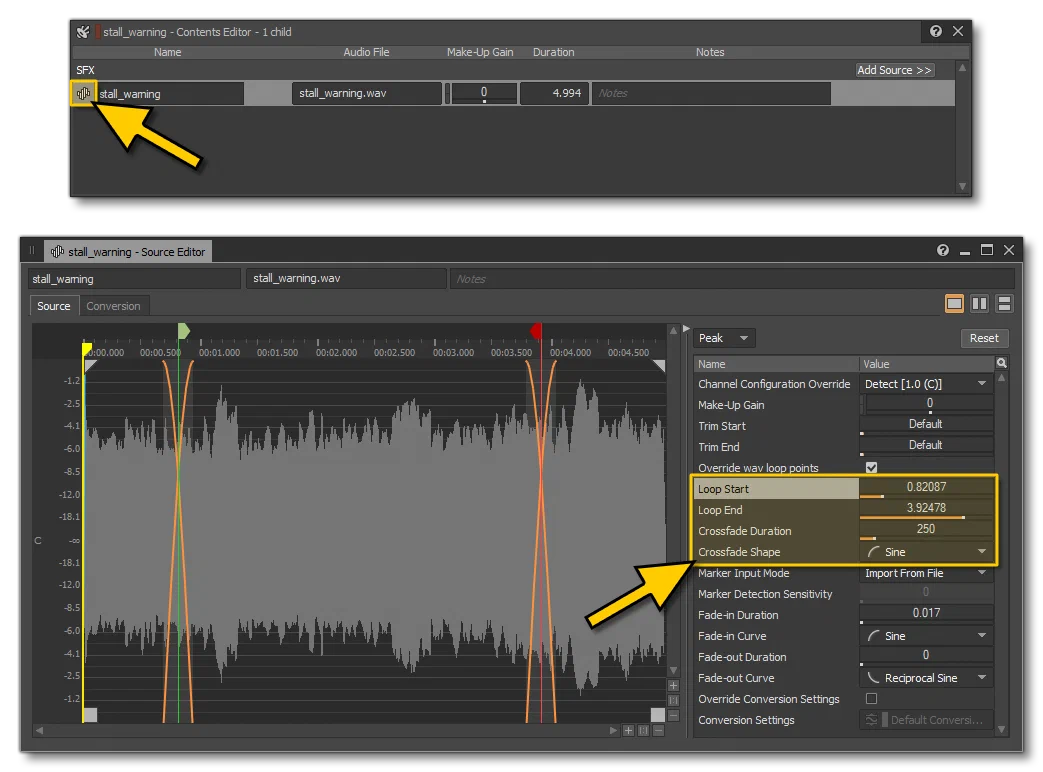The height and width of the screenshot is (772, 1043).
Task: Click the yellow playback cursor marker
Action: [x=86, y=348]
